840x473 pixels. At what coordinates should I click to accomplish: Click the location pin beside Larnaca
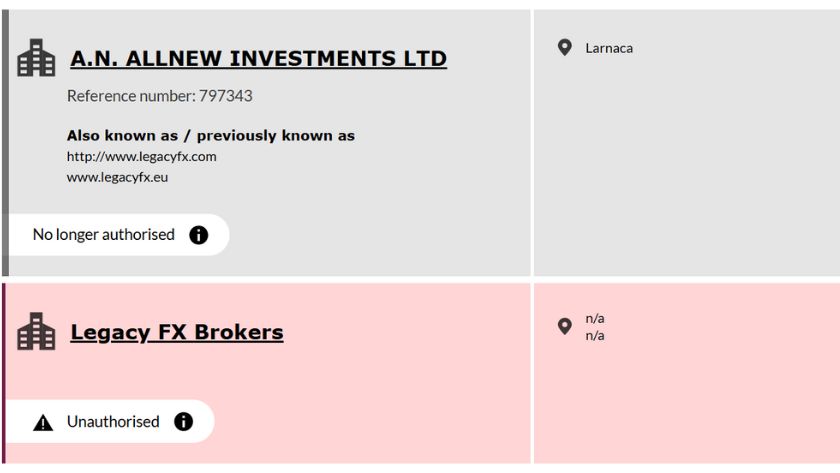pyautogui.click(x=564, y=47)
